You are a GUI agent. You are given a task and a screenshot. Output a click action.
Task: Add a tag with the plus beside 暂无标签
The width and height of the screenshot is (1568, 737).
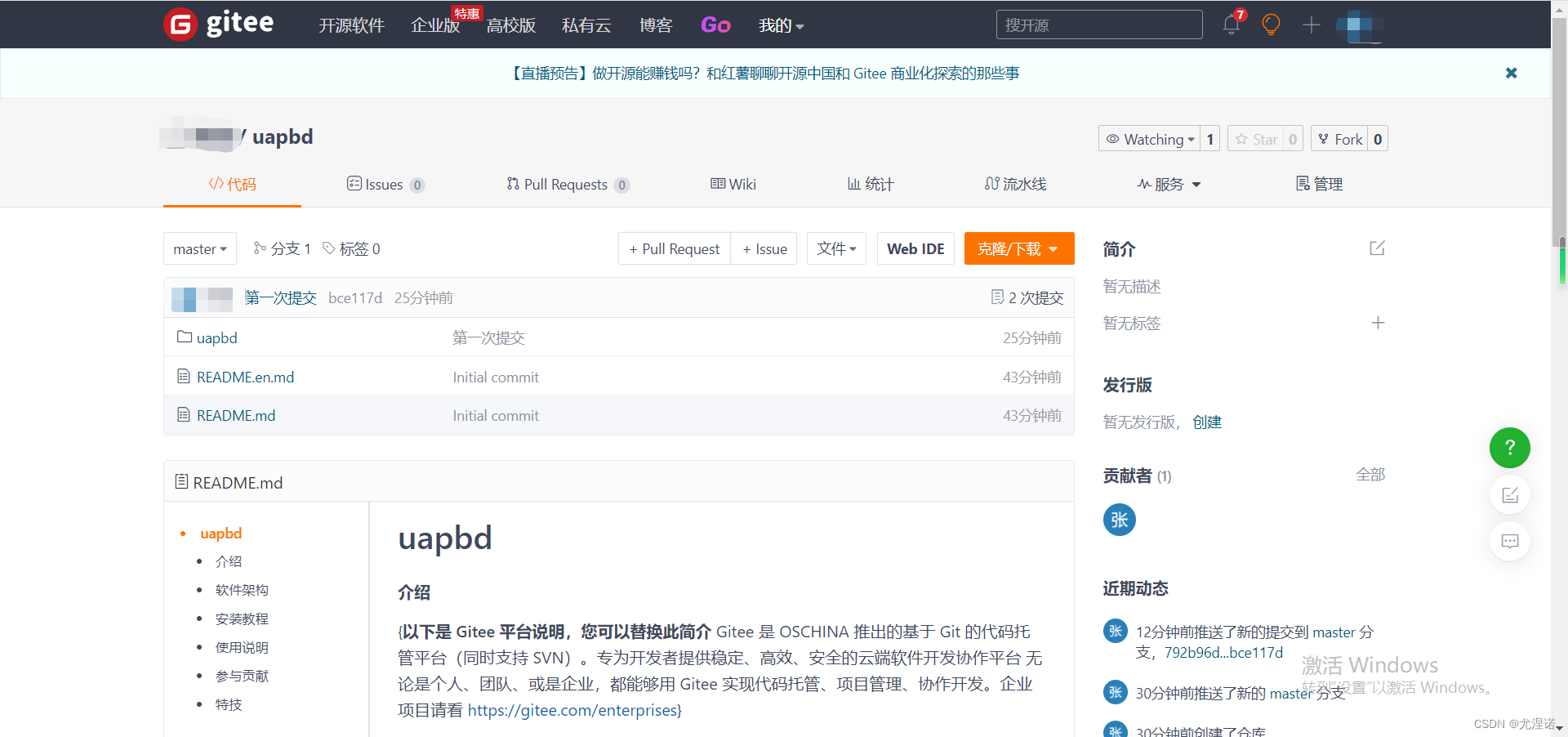1378,323
